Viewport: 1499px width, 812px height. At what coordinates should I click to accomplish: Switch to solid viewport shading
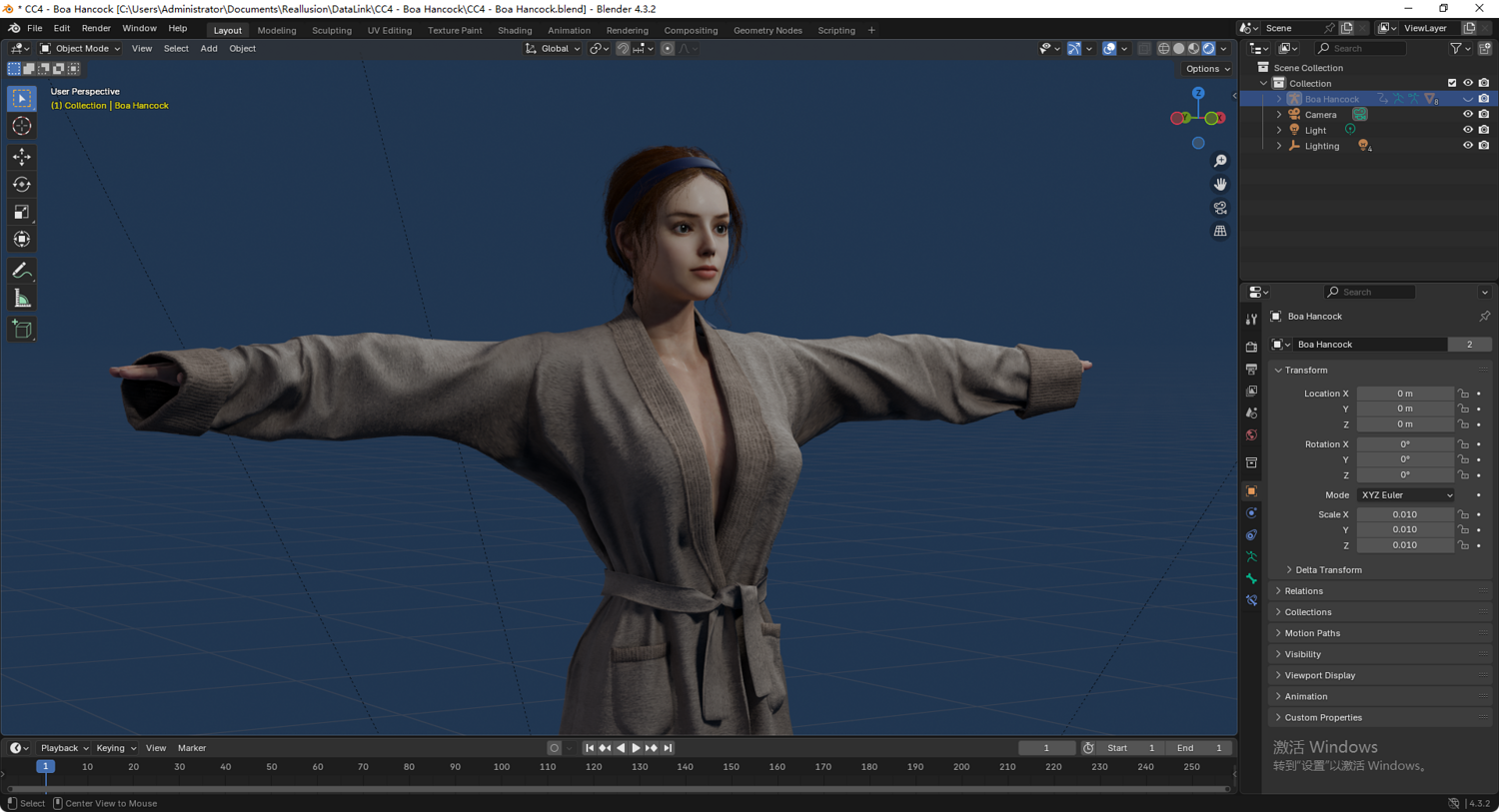click(1179, 48)
